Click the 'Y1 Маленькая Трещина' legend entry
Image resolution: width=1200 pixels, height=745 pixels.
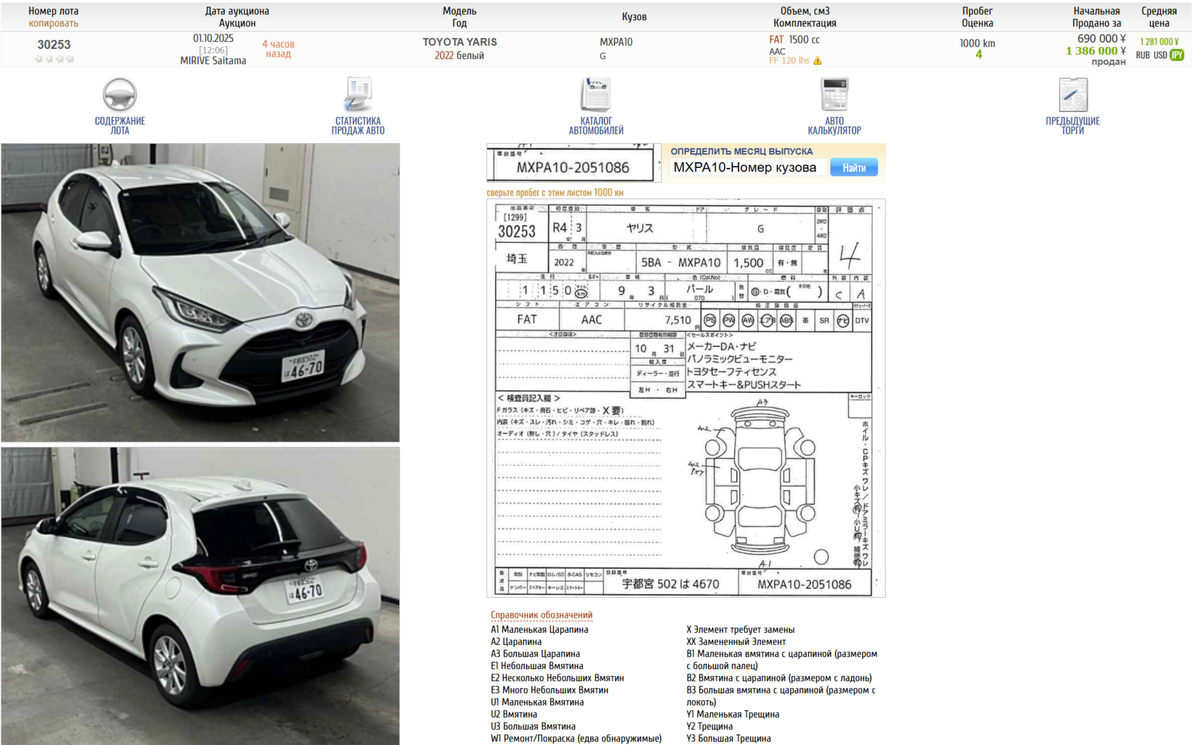point(733,714)
